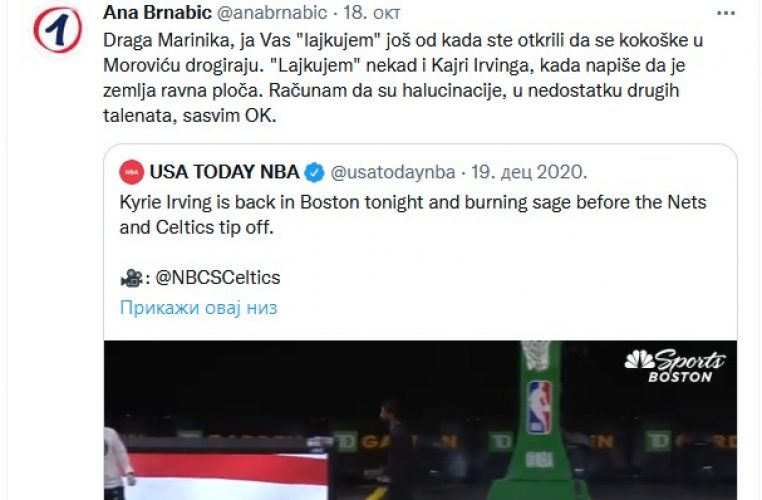
Task: Open Ana Brnabic's tweet text body
Action: tap(403, 78)
